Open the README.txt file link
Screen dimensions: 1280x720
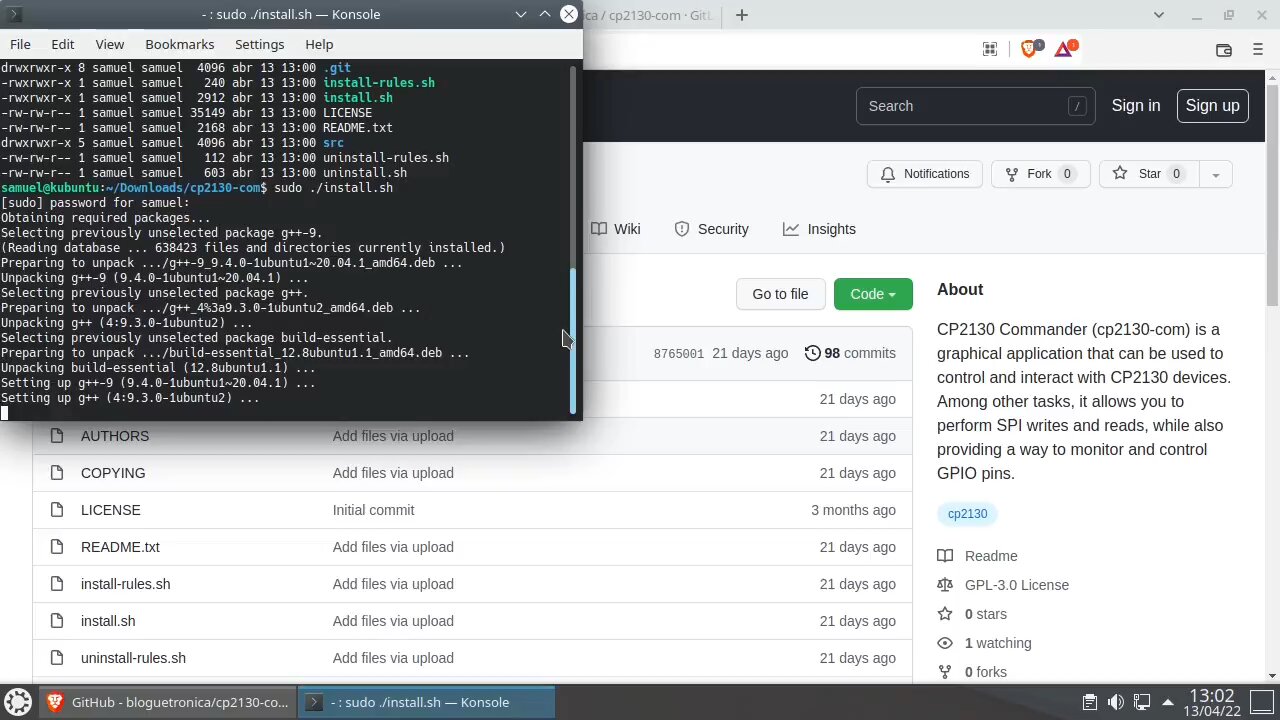tap(120, 547)
